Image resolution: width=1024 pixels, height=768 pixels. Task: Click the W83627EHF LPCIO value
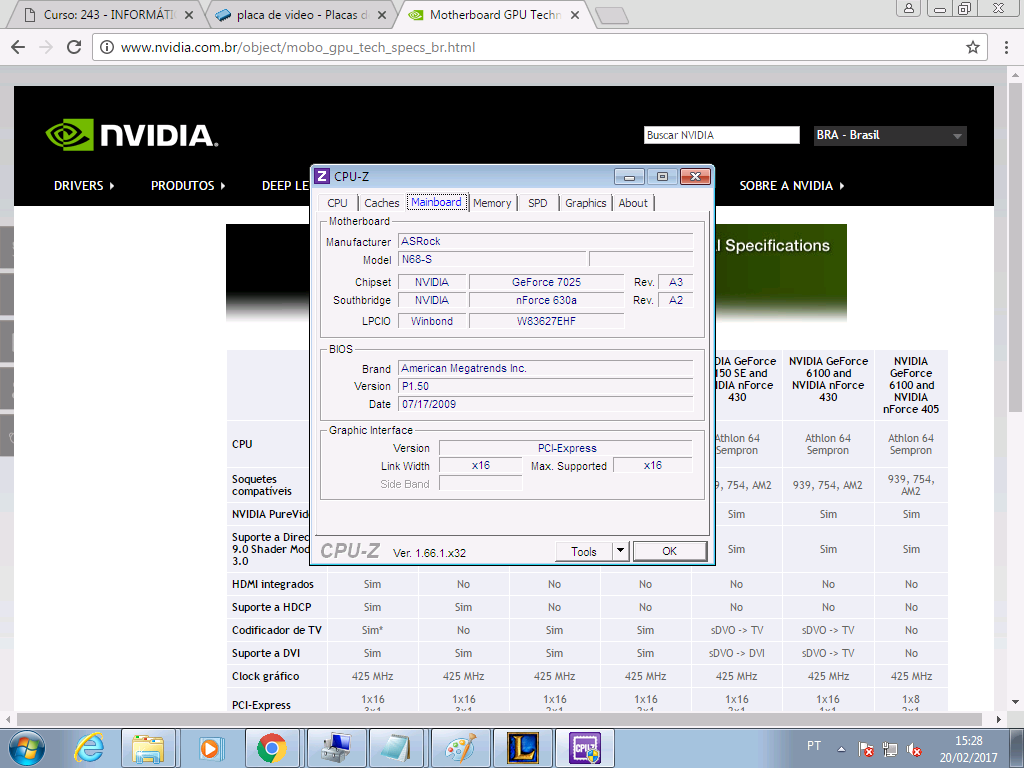[x=547, y=321]
